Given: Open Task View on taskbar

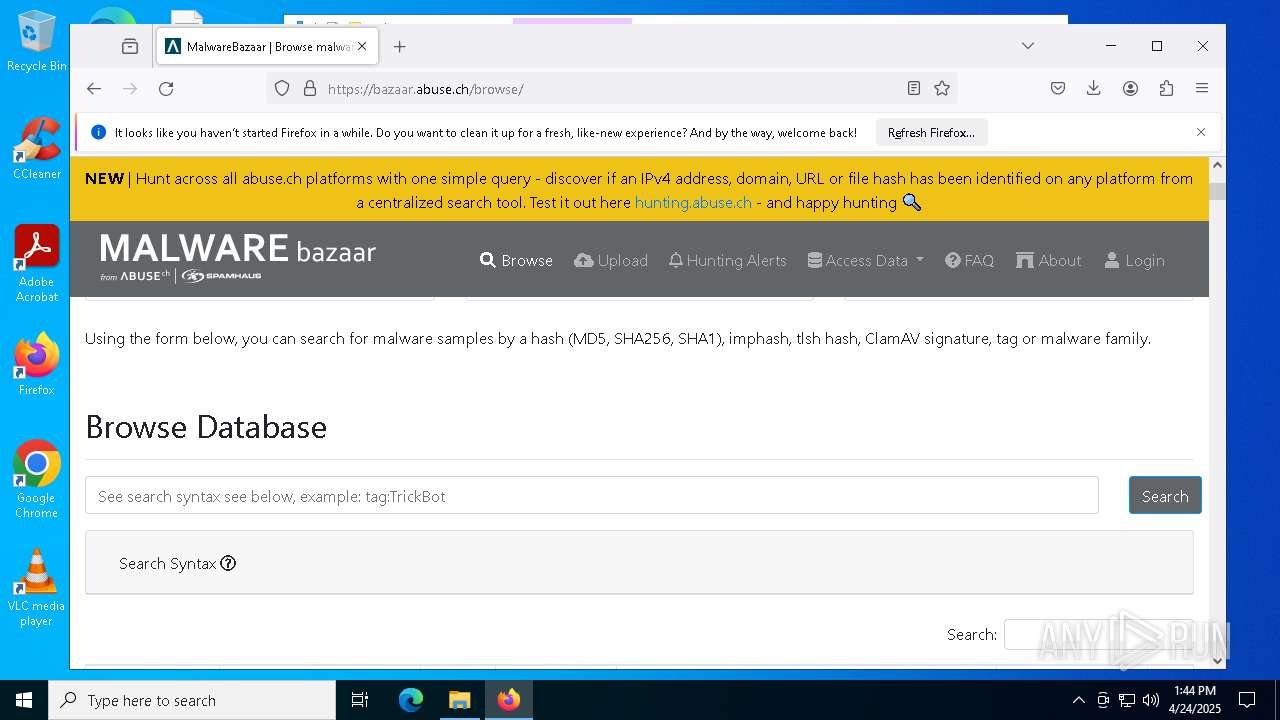Looking at the screenshot, I should 360,700.
